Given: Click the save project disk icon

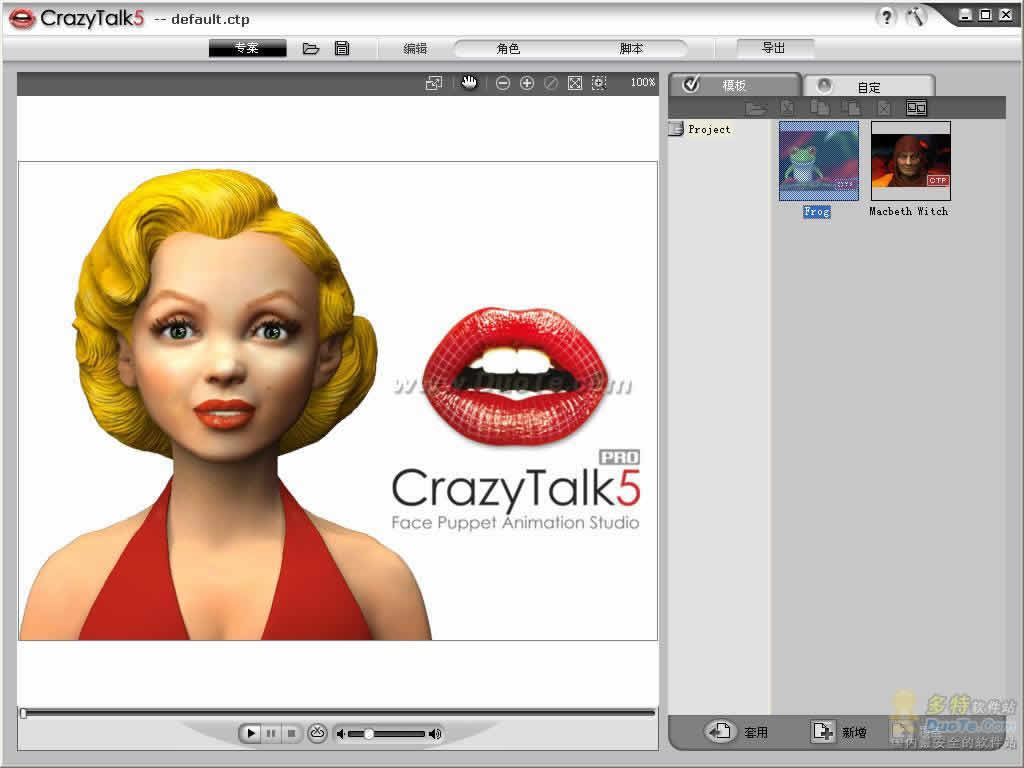Looking at the screenshot, I should (x=342, y=48).
